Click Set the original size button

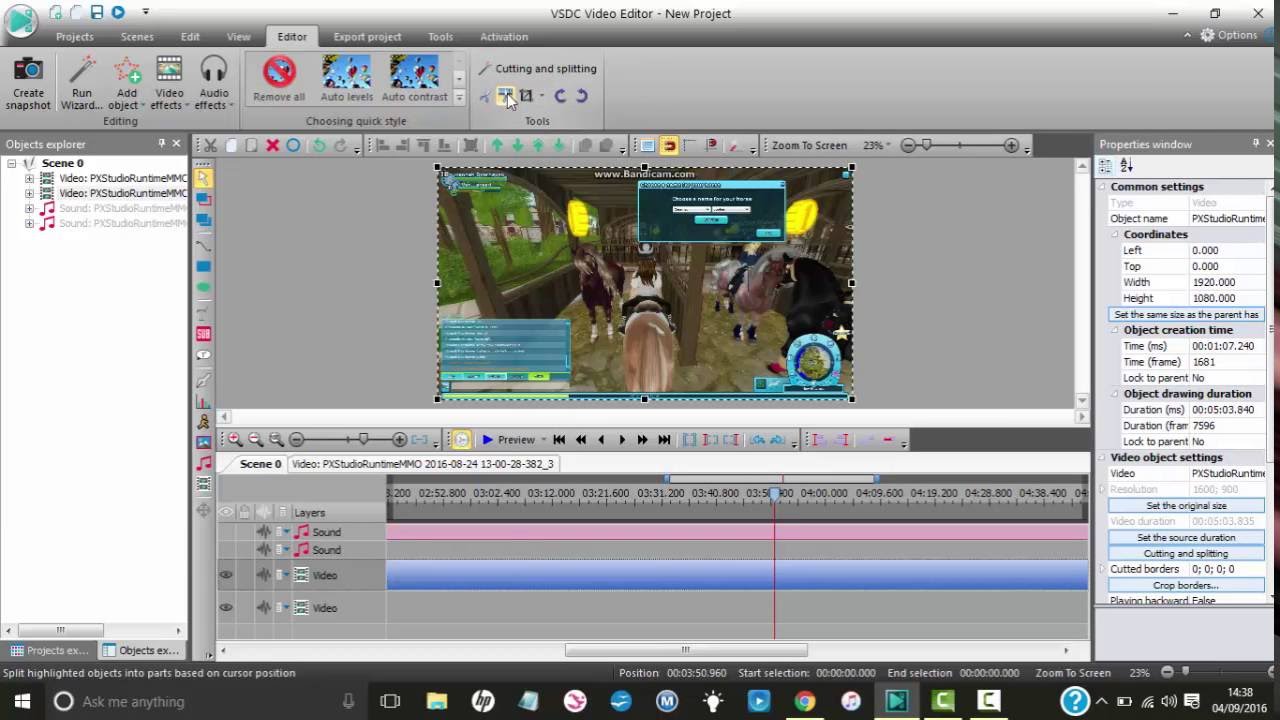click(x=1186, y=506)
